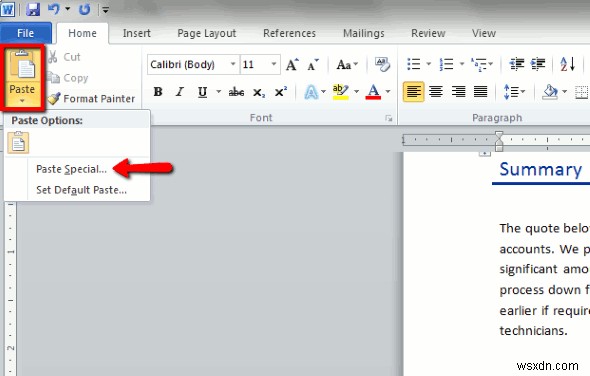Apply bullets list formatting
This screenshot has height=376, width=590.
(414, 64)
